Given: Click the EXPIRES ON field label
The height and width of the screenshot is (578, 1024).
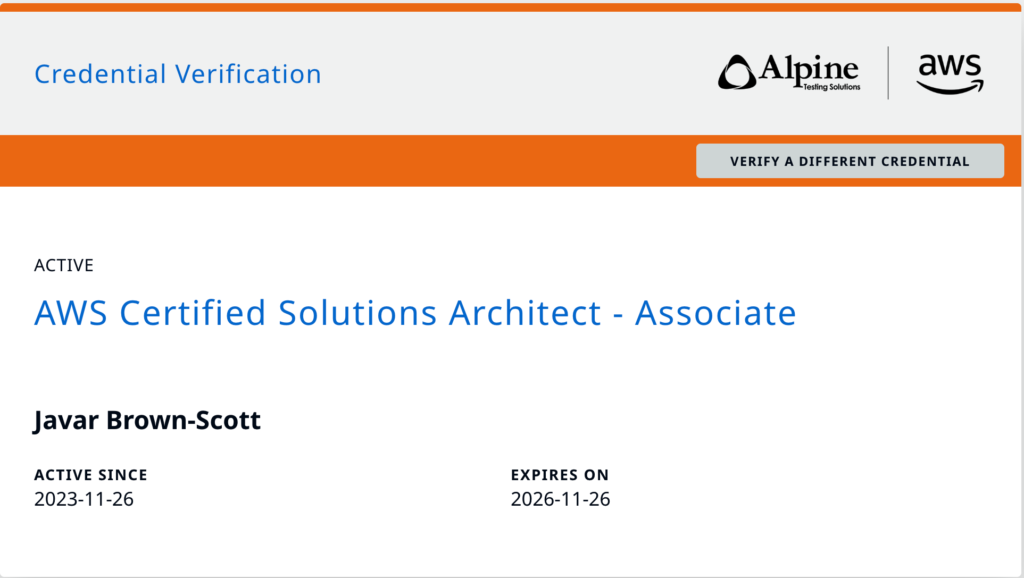Looking at the screenshot, I should [x=559, y=475].
